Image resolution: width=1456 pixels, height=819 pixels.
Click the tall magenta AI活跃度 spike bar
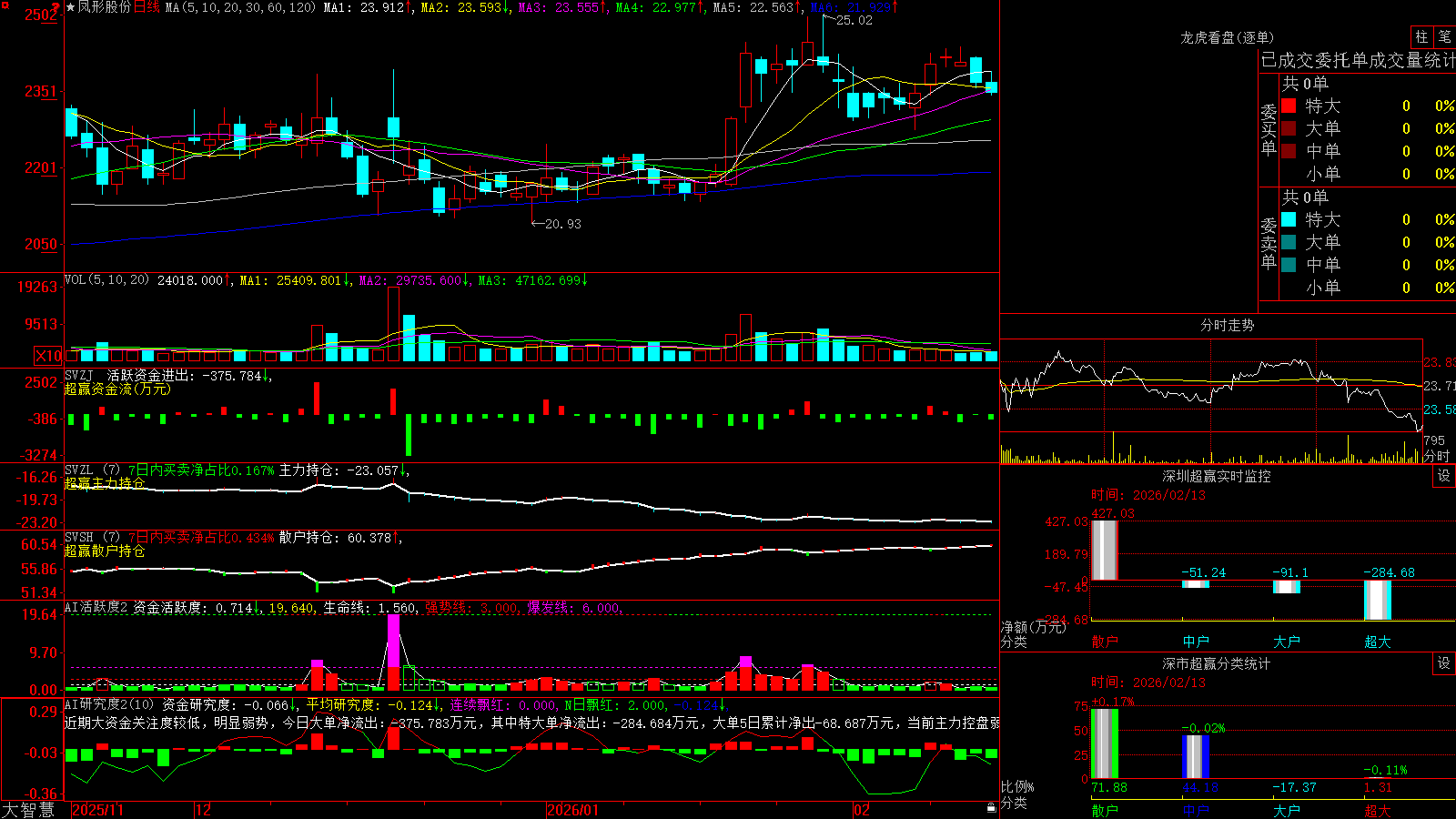click(393, 642)
